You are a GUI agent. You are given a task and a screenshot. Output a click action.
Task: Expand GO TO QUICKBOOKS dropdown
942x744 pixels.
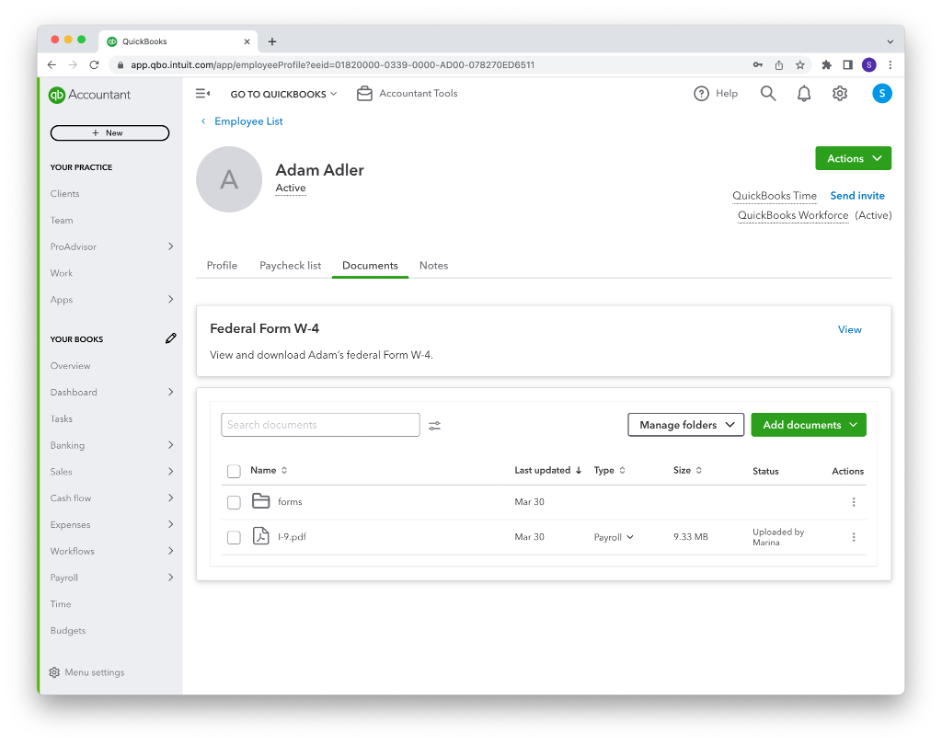284,94
